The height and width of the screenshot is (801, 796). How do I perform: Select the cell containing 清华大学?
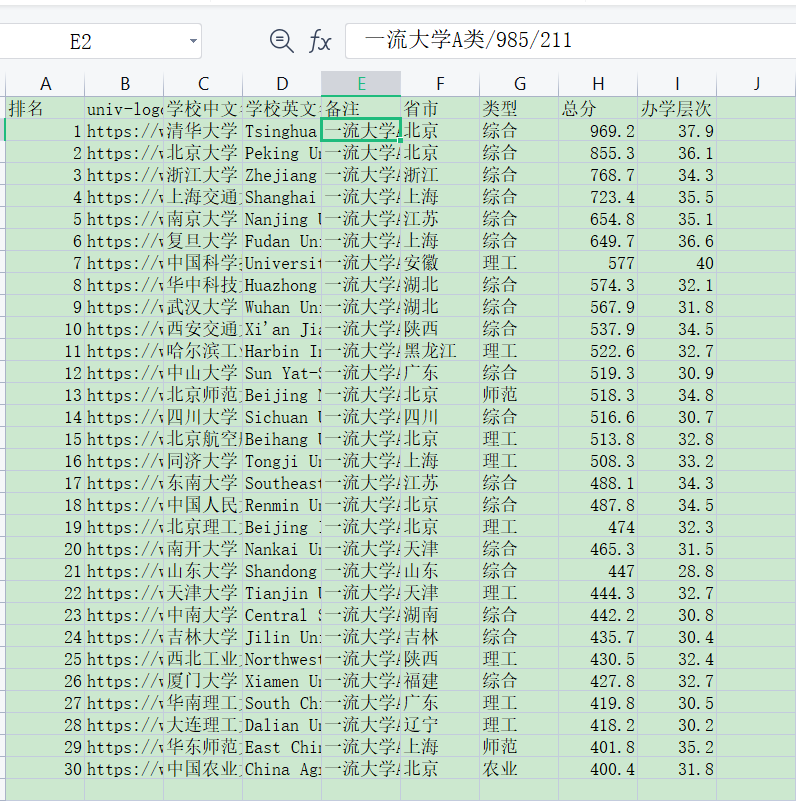[203, 131]
